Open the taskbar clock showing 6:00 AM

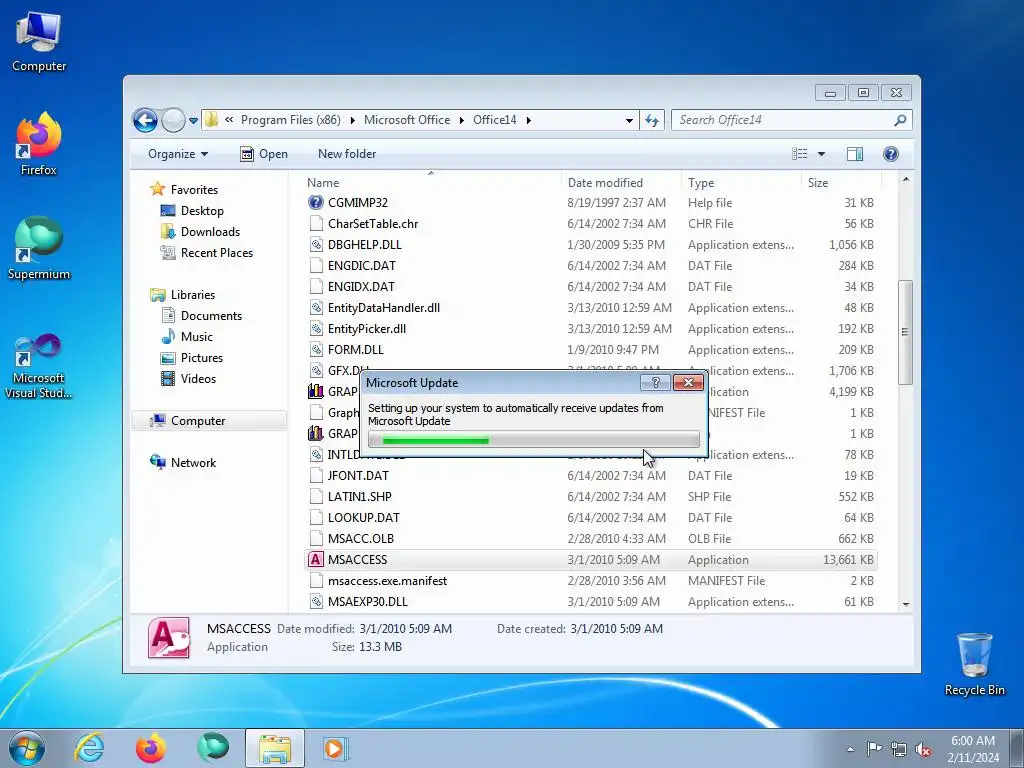[x=973, y=749]
